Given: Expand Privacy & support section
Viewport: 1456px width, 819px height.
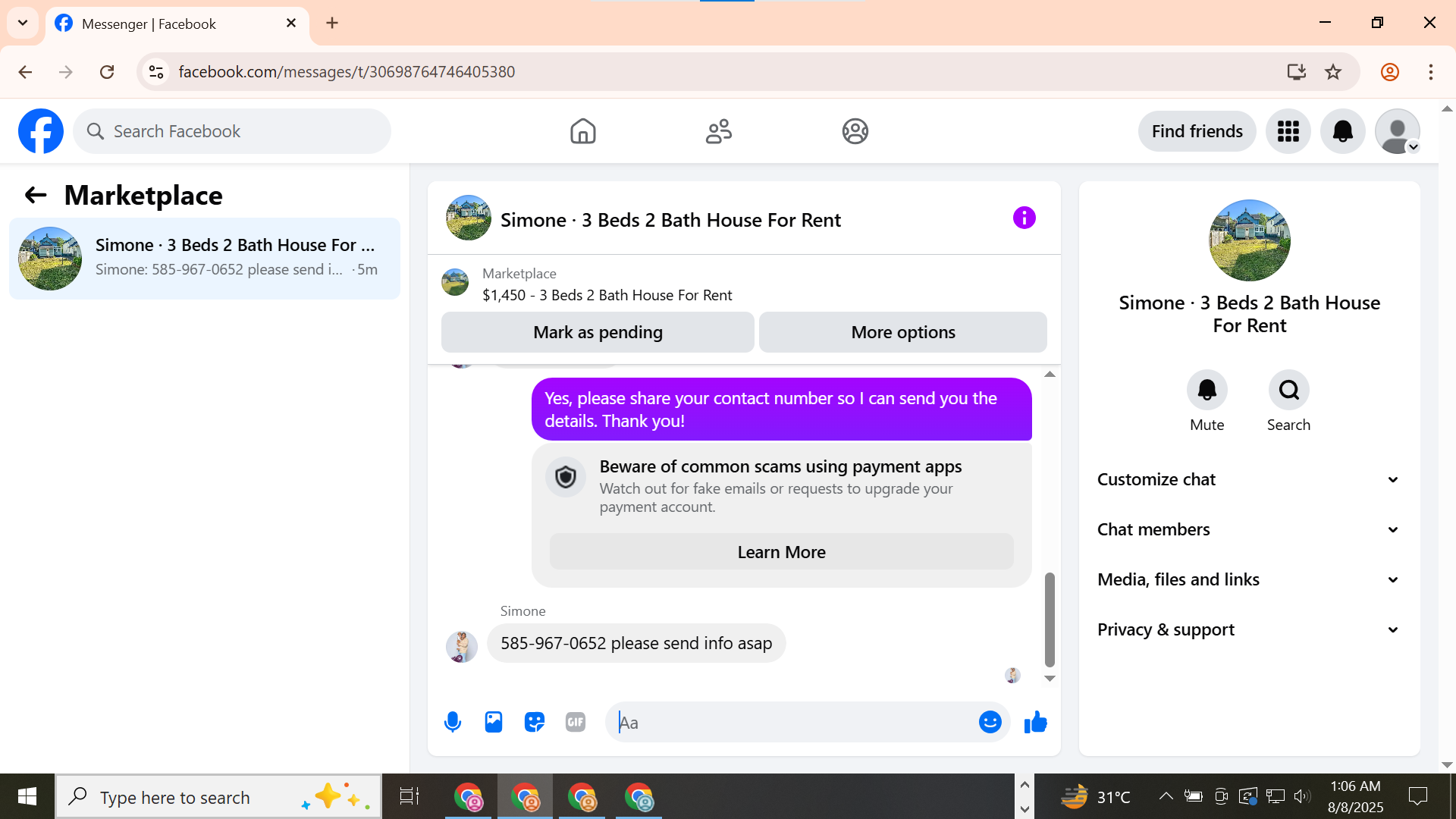Looking at the screenshot, I should (1248, 629).
